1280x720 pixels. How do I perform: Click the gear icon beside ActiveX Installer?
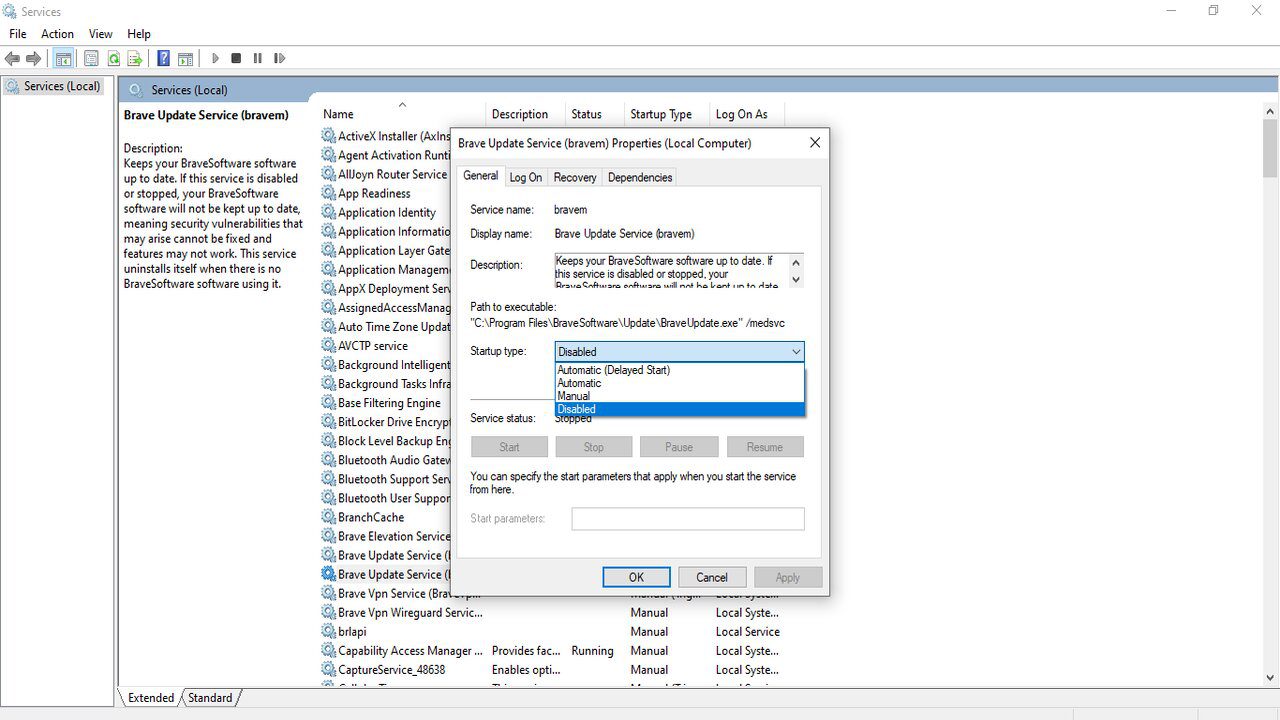(328, 136)
